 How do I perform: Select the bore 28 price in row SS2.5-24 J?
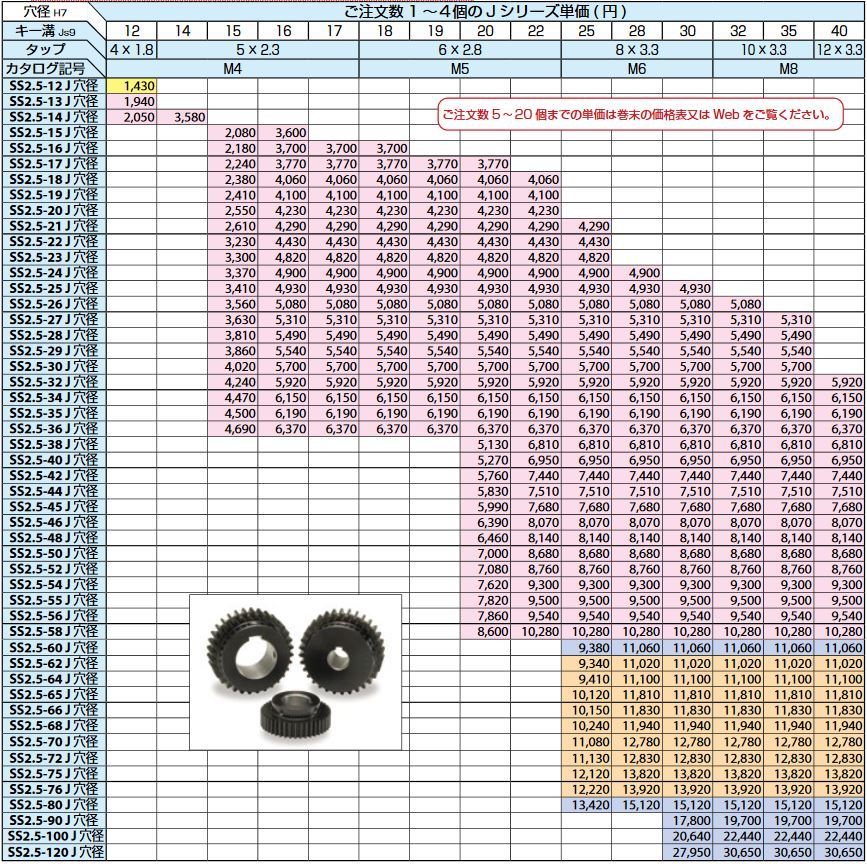[637, 273]
